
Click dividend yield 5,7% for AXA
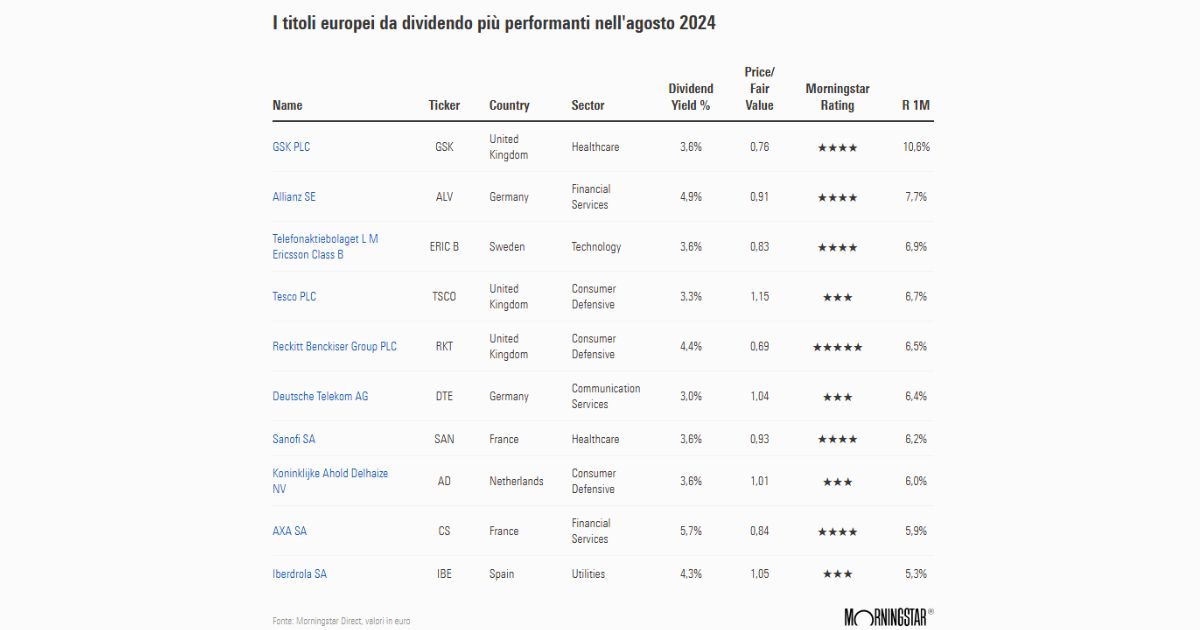pos(691,531)
